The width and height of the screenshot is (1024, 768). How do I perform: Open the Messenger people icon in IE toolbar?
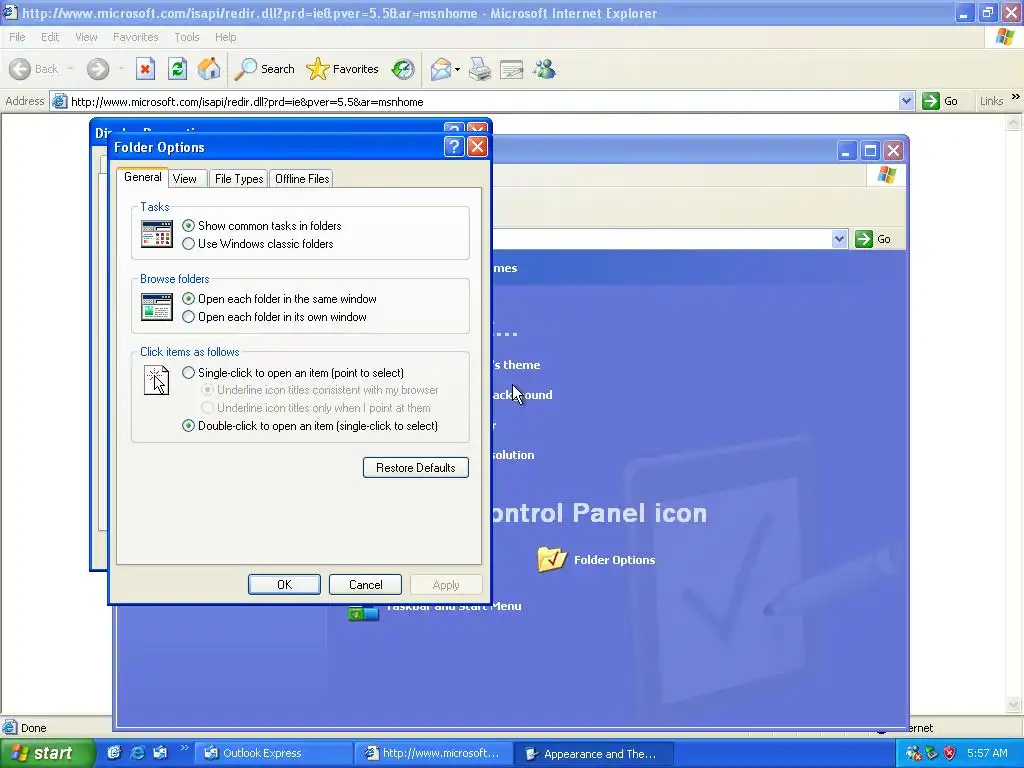pyautogui.click(x=544, y=69)
